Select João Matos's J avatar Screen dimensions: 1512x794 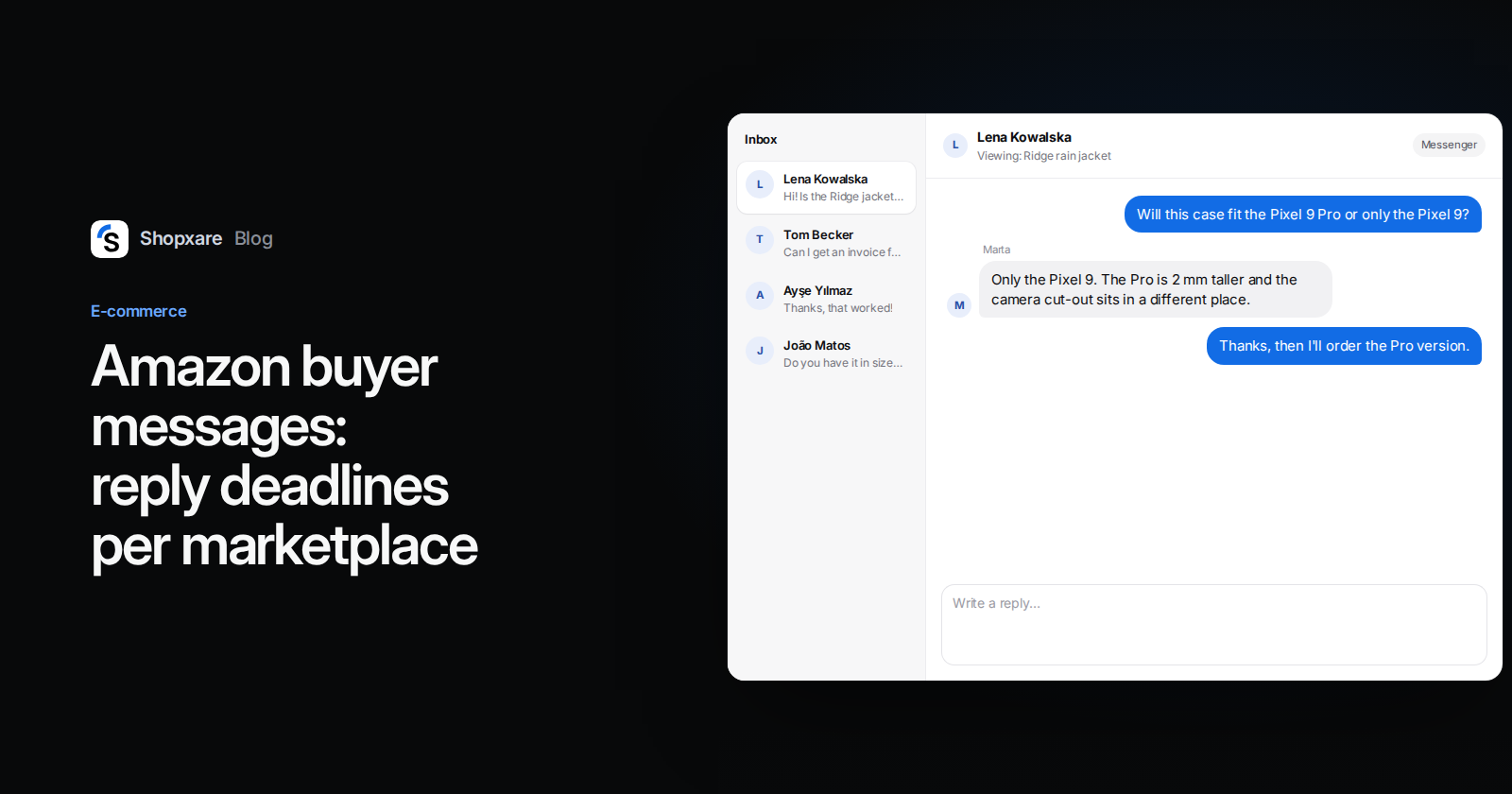click(760, 351)
